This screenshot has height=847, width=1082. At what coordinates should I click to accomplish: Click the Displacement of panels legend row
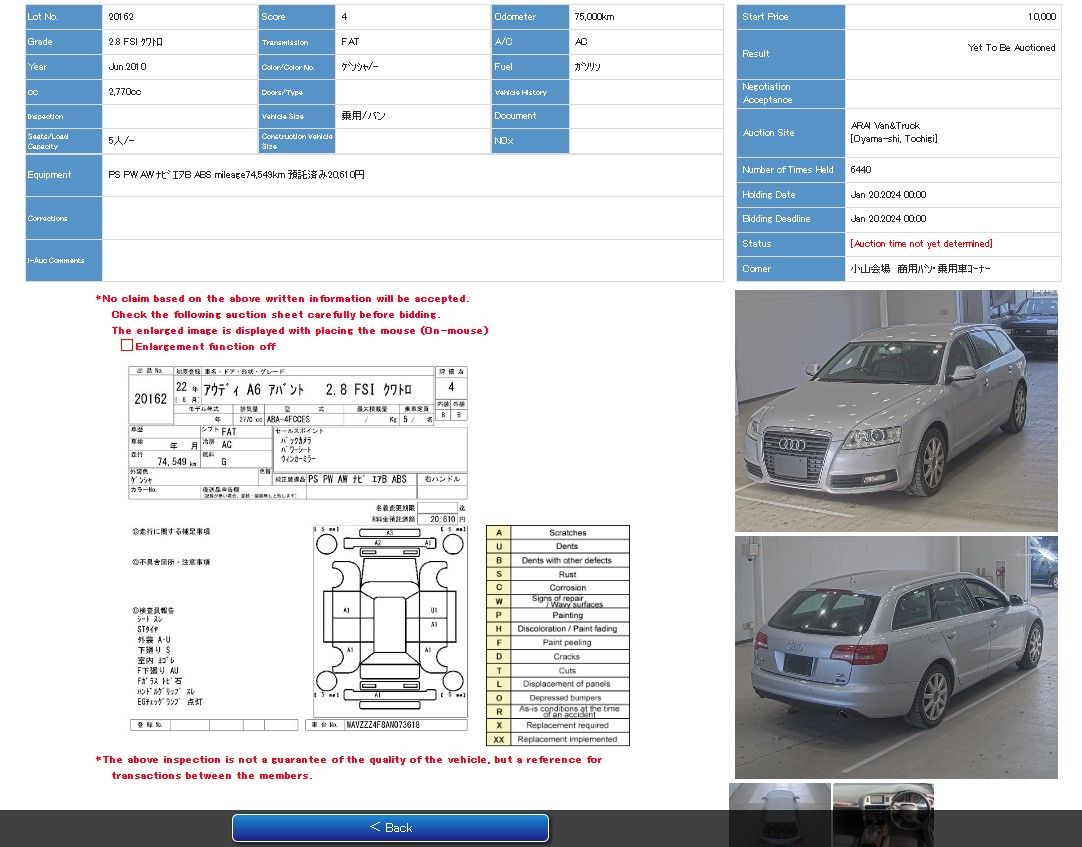(x=558, y=684)
